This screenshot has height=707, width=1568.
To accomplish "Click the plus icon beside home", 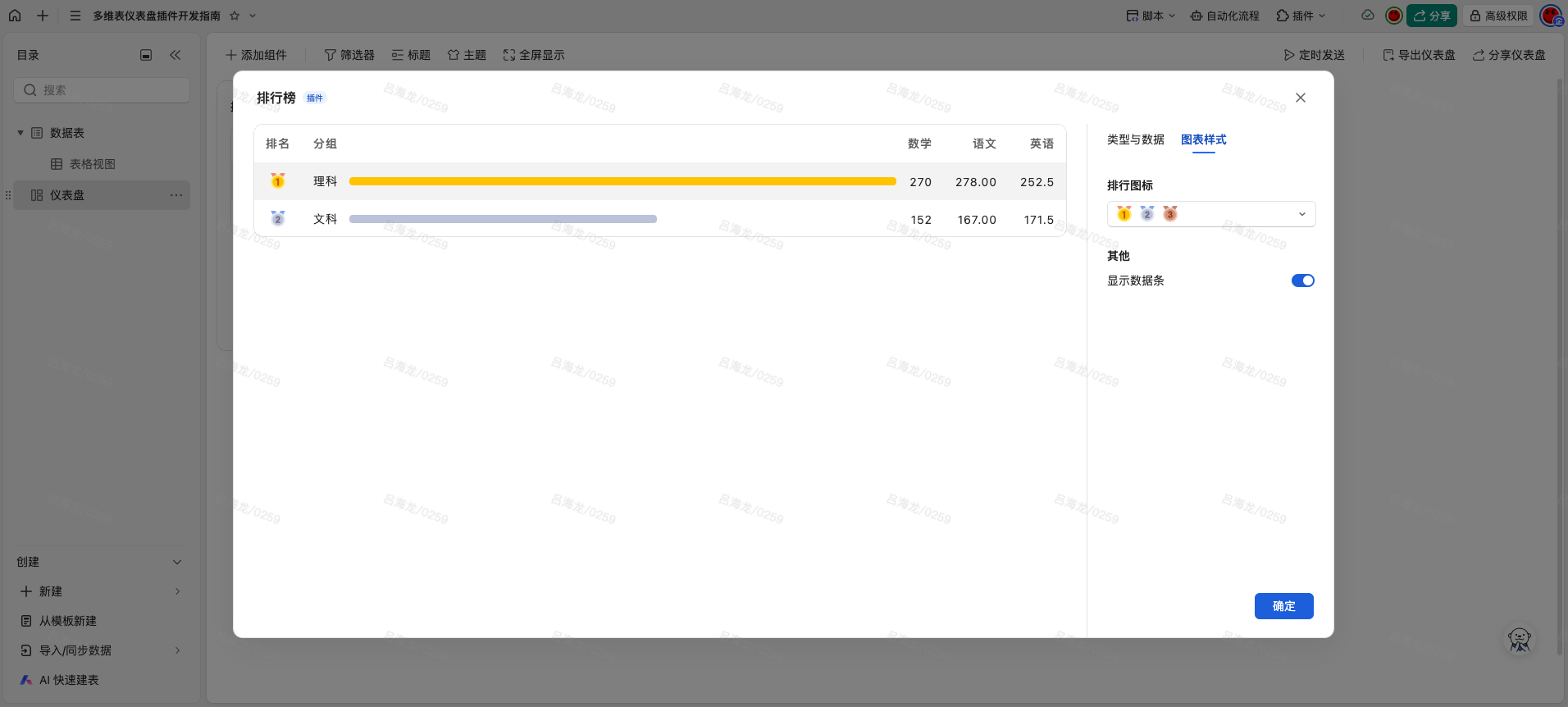I will (x=43, y=16).
